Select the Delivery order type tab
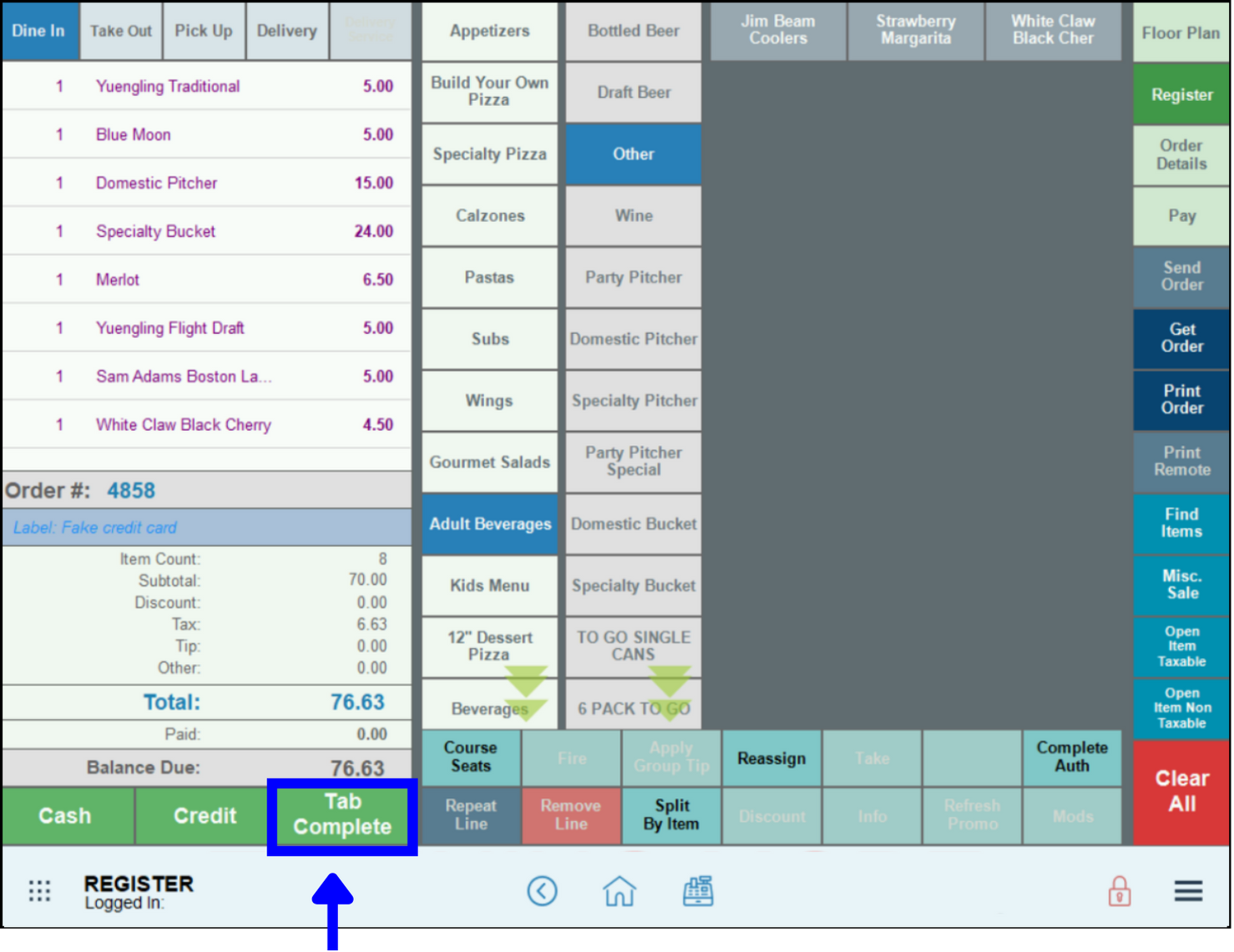The width and height of the screenshot is (1234, 952). point(286,31)
